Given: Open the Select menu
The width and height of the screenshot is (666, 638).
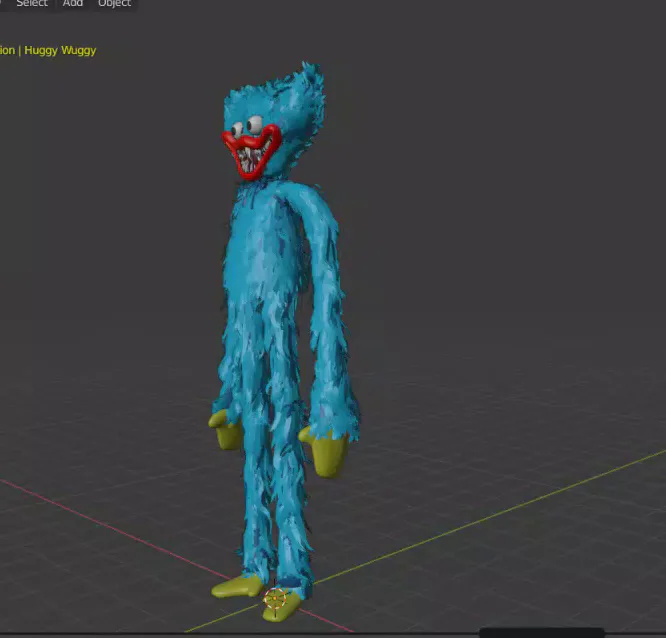Looking at the screenshot, I should coord(32,3).
